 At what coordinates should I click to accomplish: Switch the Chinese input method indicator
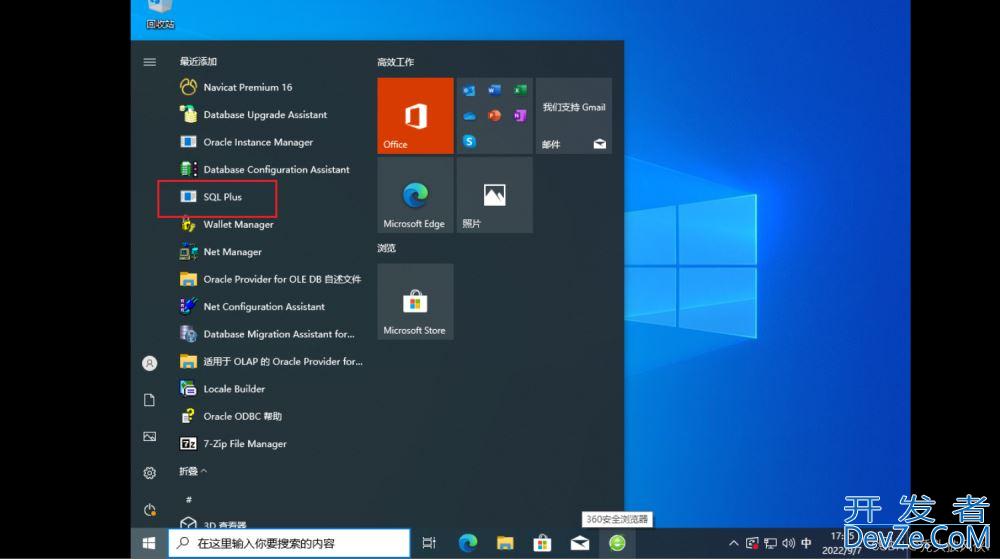click(806, 543)
